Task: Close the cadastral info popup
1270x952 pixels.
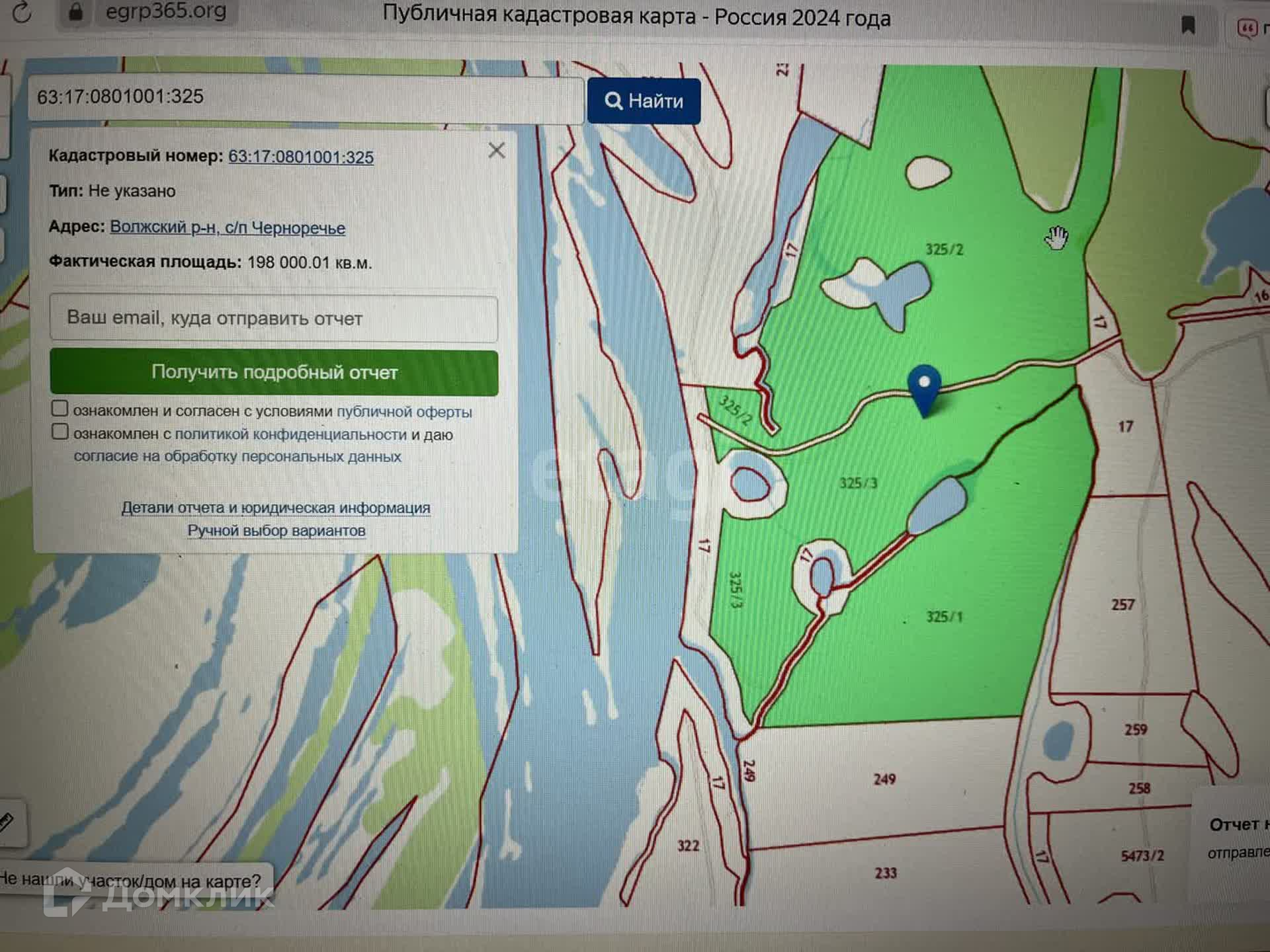Action: 496,151
